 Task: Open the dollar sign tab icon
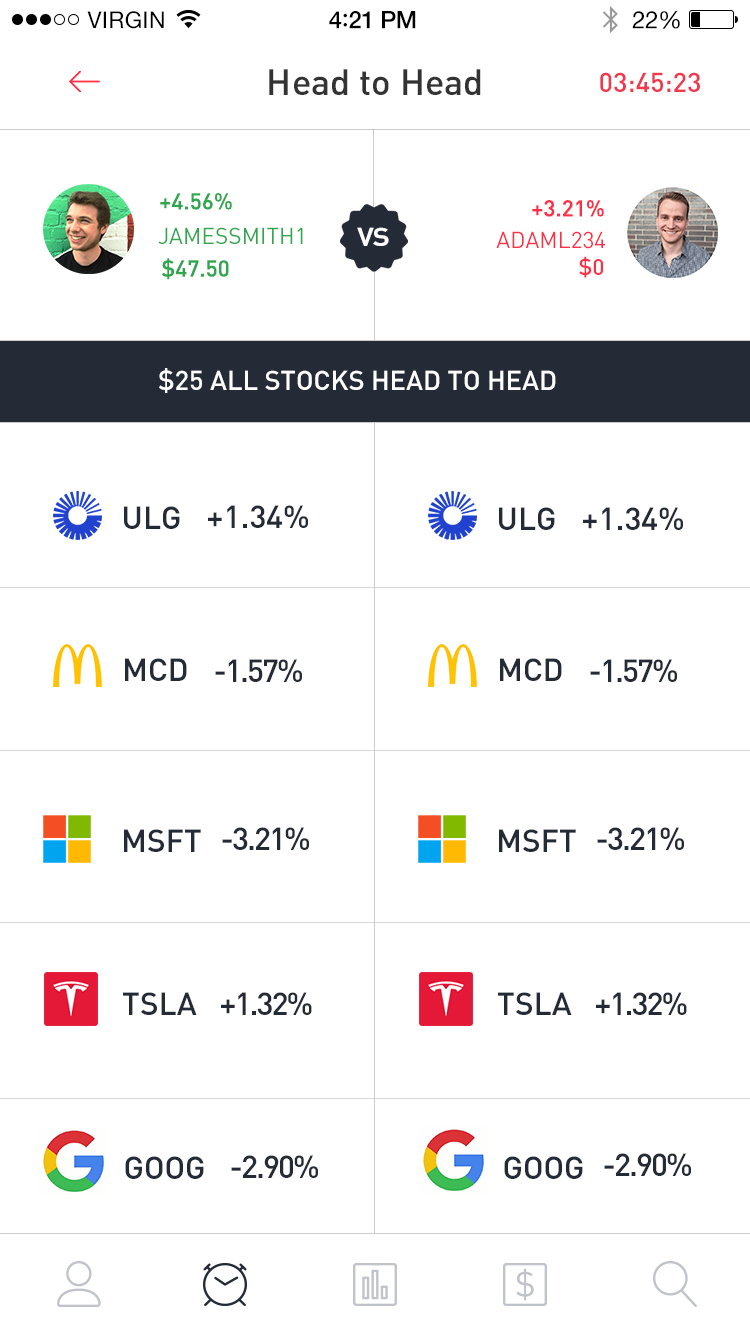(x=525, y=1284)
